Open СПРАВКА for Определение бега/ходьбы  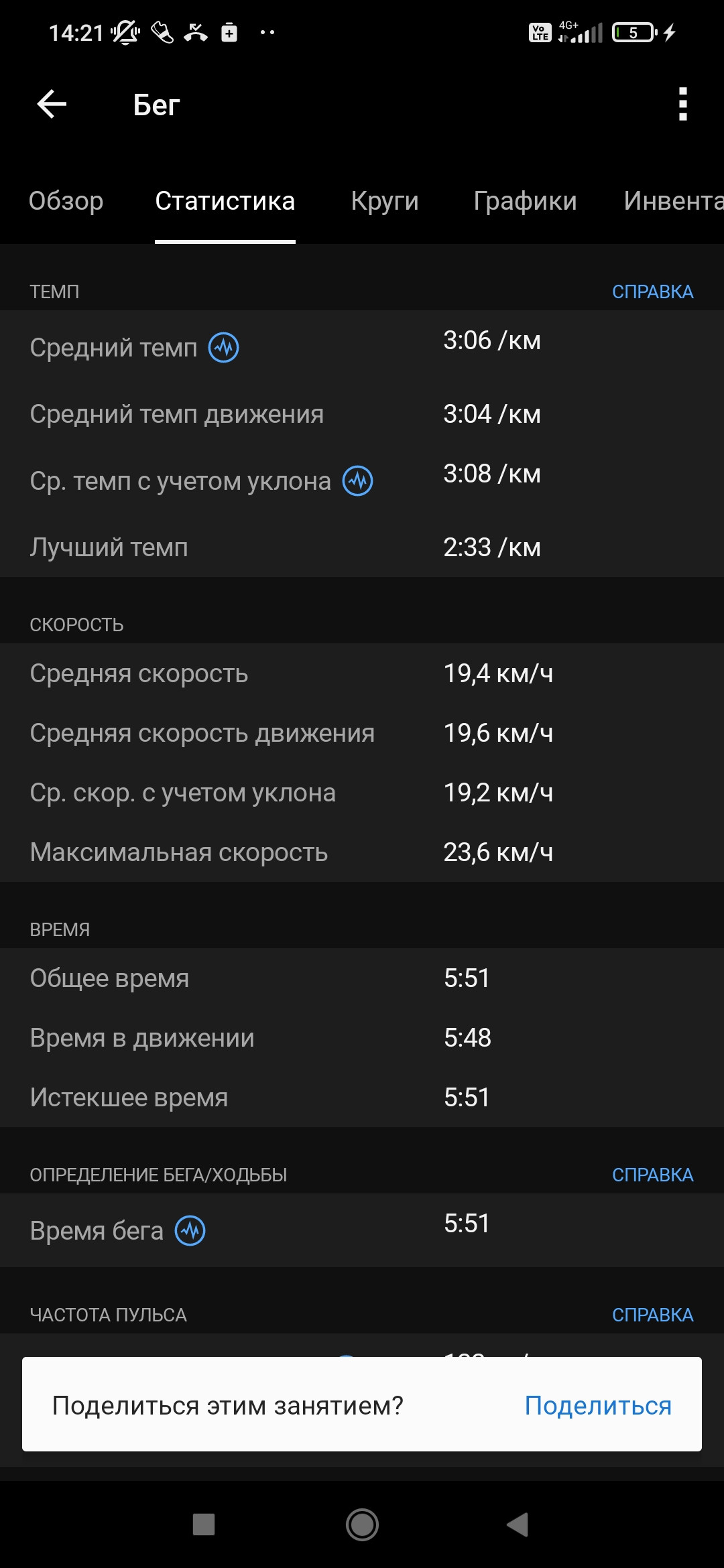tap(652, 1175)
